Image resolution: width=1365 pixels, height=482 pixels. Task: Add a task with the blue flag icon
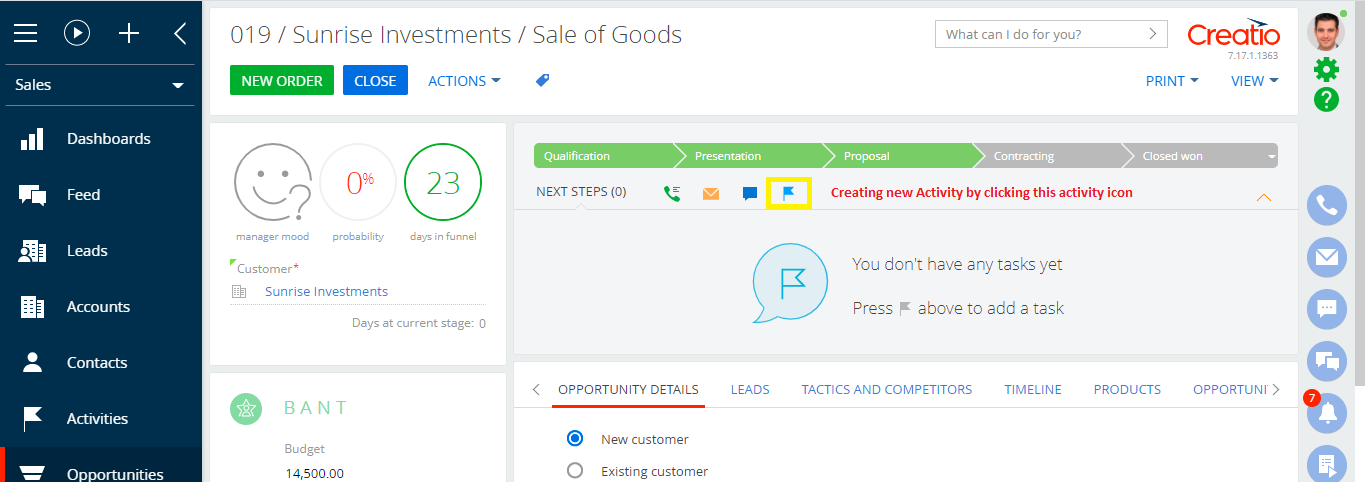(789, 193)
